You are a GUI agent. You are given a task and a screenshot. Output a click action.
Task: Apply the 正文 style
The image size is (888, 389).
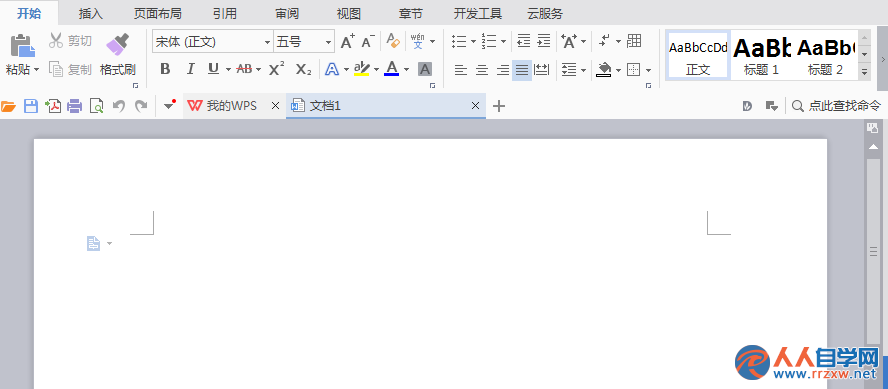(x=698, y=55)
